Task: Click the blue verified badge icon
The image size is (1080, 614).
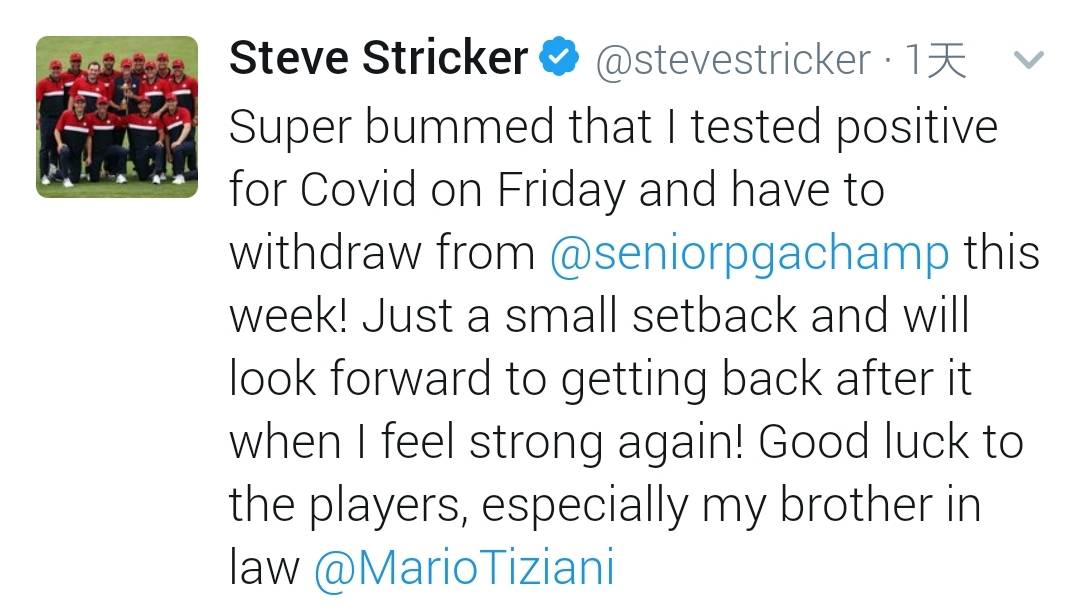Action: (559, 57)
